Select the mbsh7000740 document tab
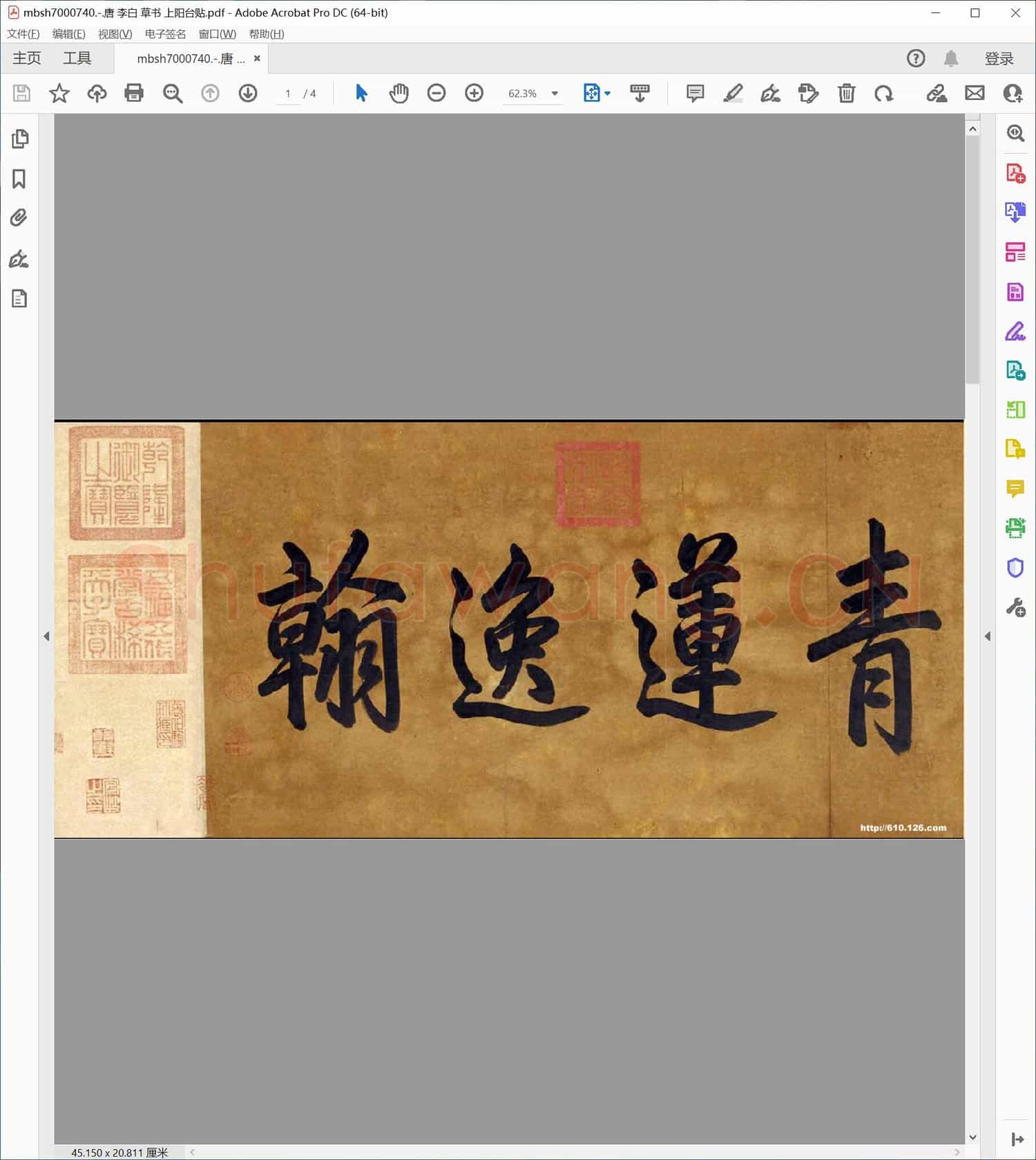The height and width of the screenshot is (1160, 1036). 191,59
